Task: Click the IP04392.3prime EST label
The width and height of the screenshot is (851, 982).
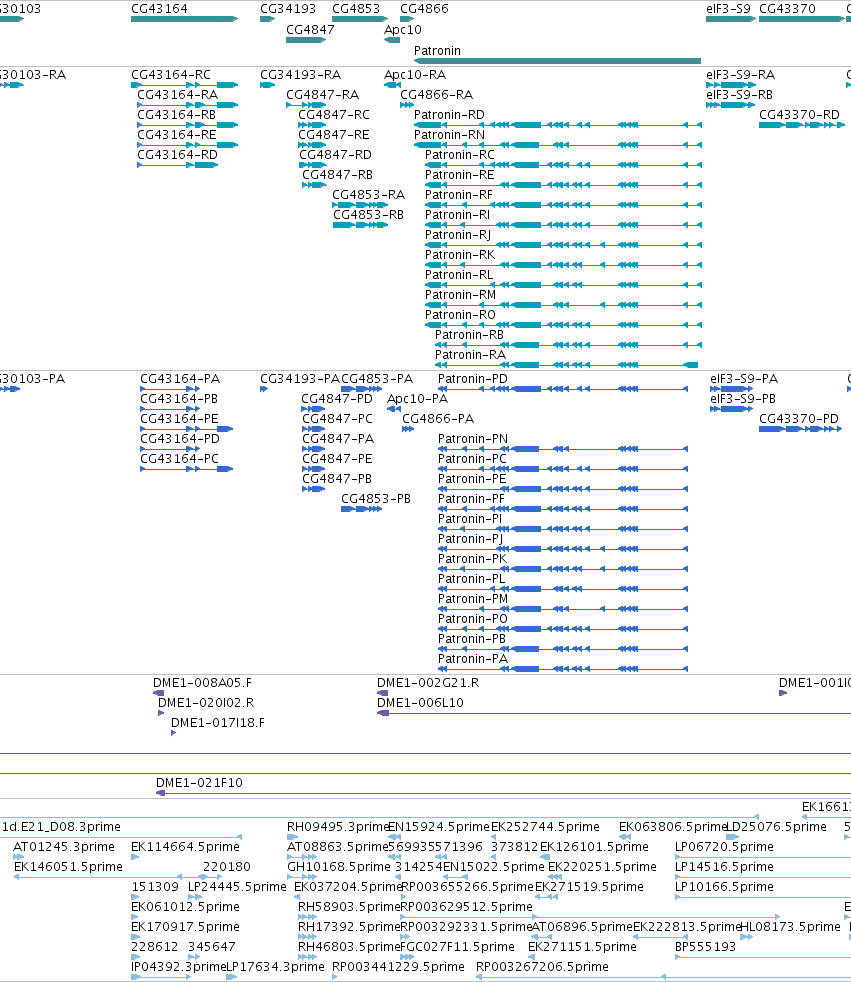Action: [178, 968]
